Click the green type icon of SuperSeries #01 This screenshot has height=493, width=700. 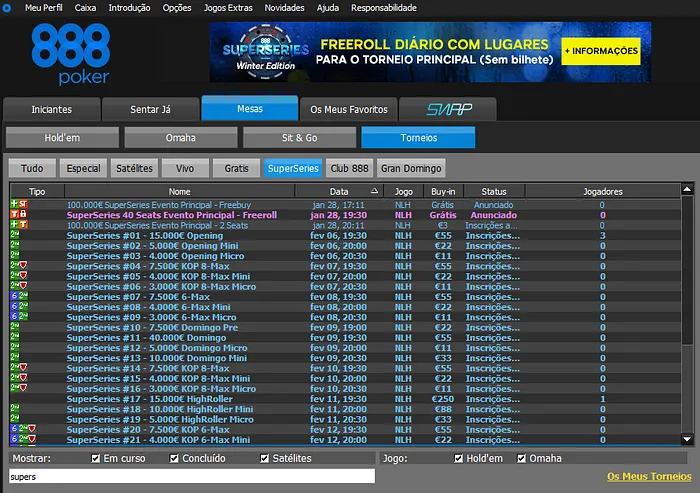pos(15,235)
